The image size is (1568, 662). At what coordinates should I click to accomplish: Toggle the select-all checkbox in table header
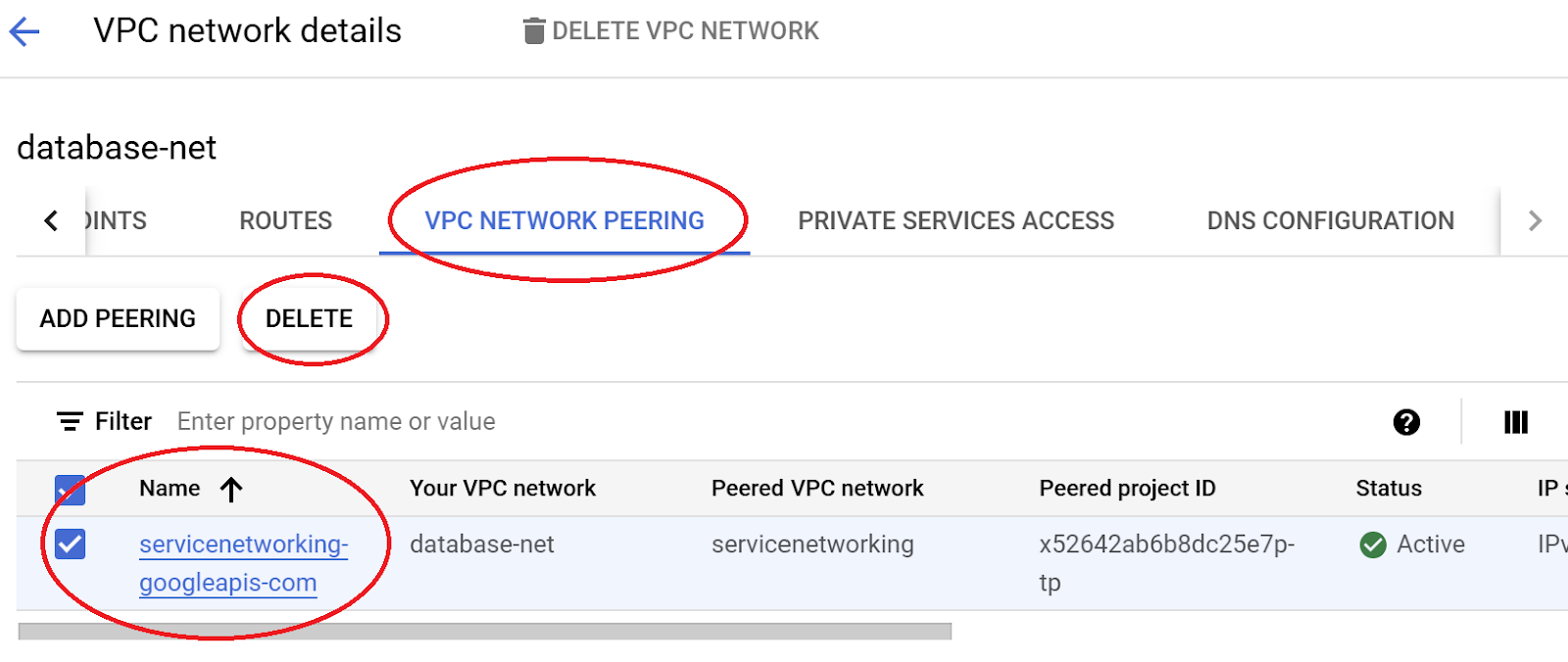click(71, 489)
